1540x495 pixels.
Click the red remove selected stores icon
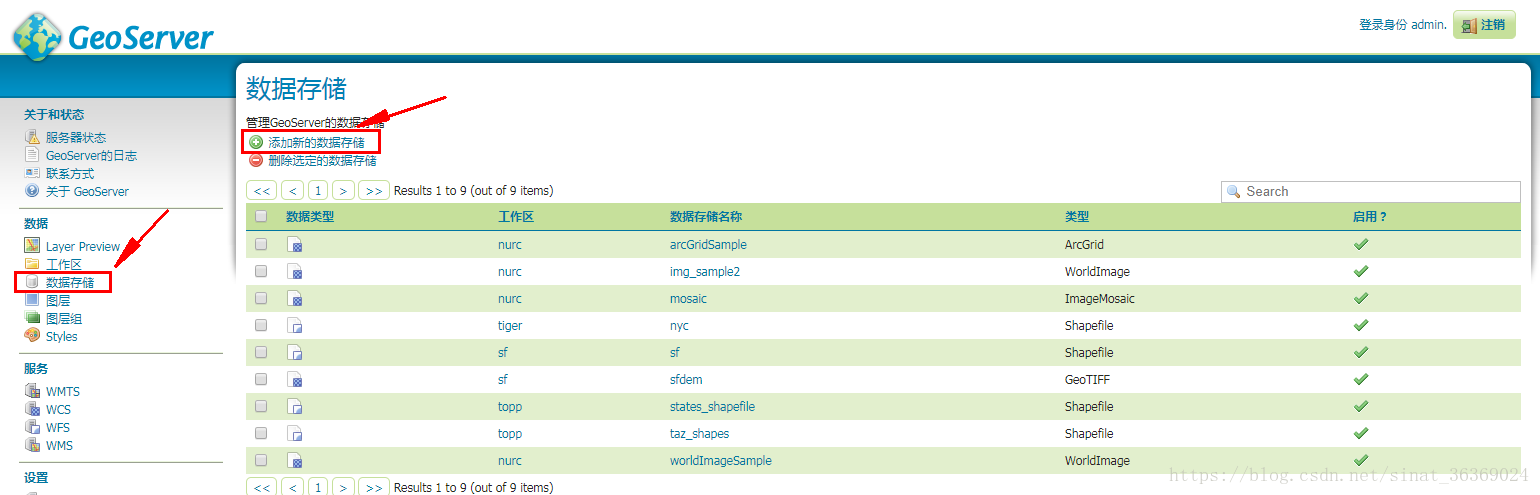click(256, 160)
